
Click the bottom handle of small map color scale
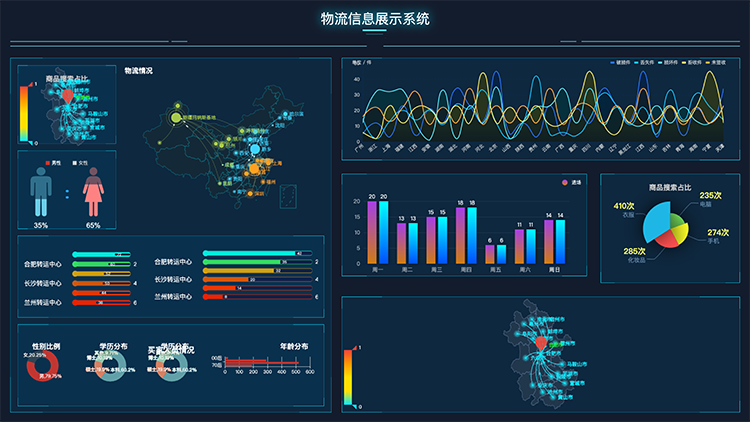tap(30, 143)
